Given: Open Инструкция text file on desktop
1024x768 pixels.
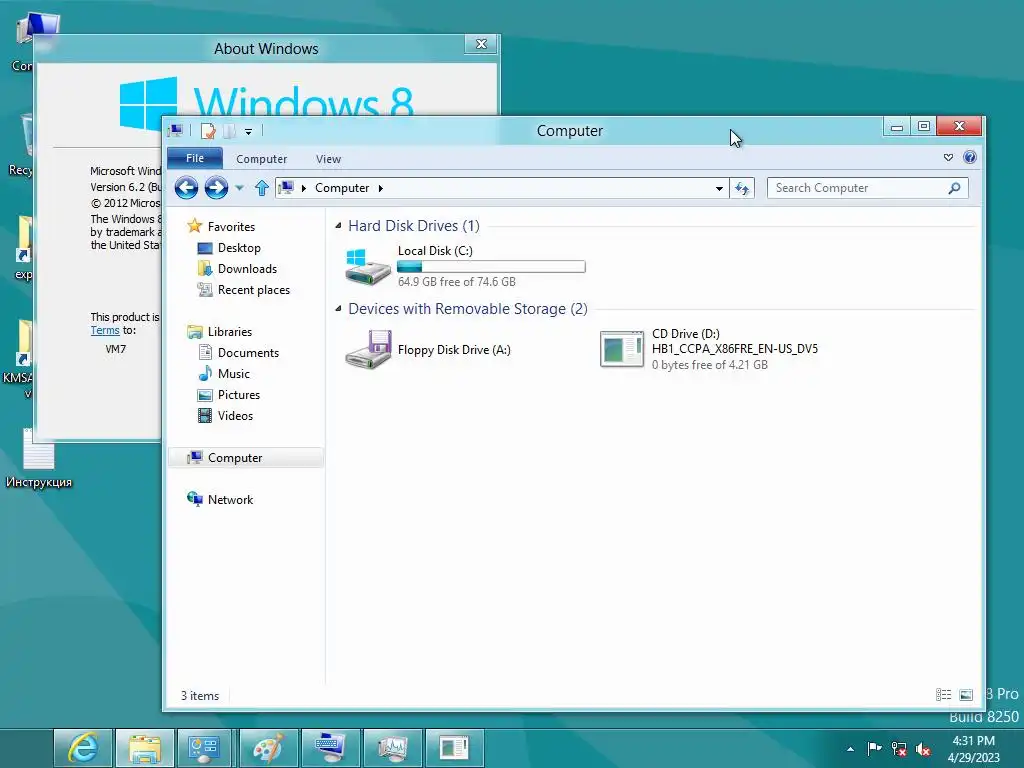Looking at the screenshot, I should pyautogui.click(x=39, y=459).
